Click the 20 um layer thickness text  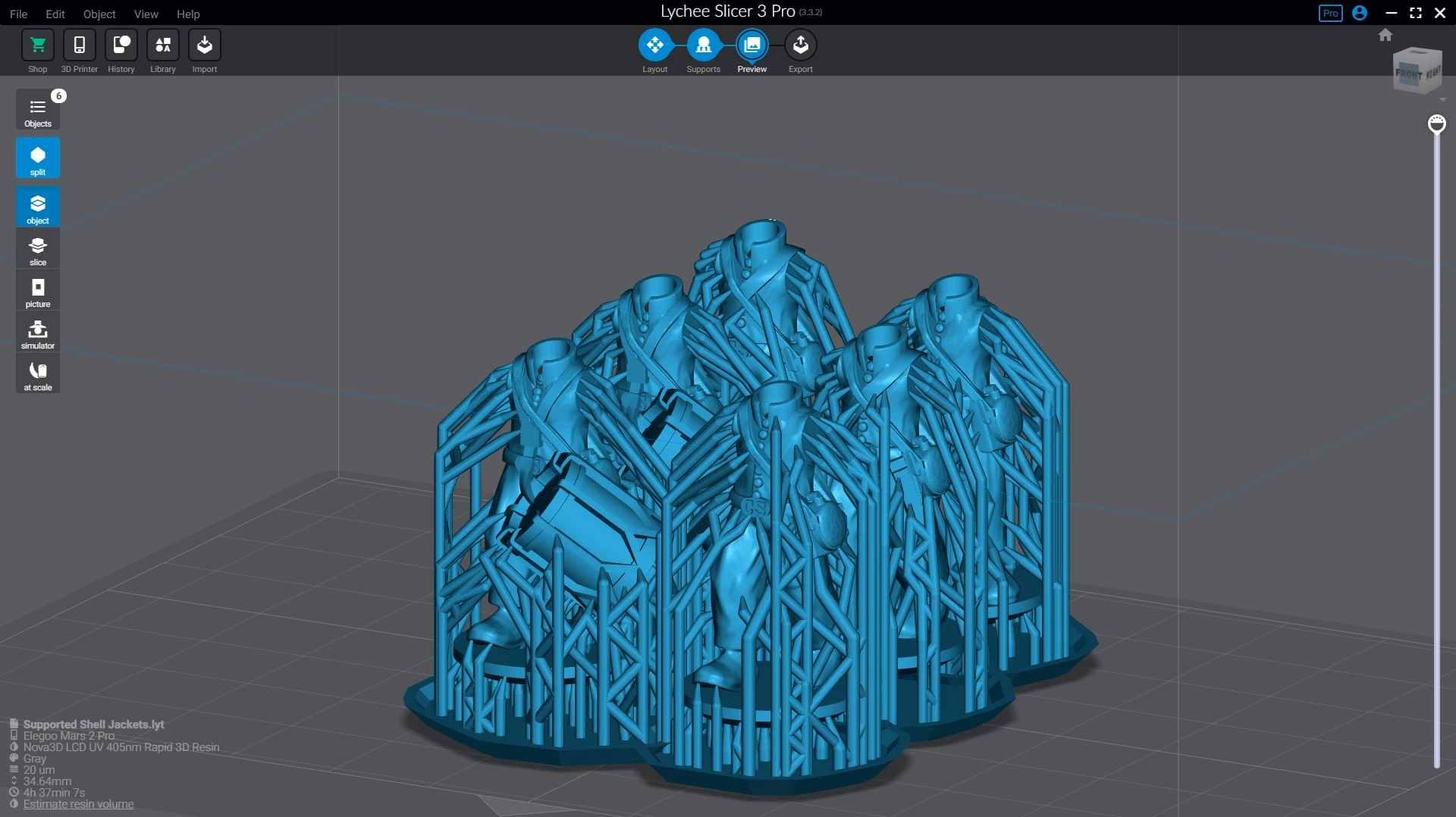pos(39,770)
